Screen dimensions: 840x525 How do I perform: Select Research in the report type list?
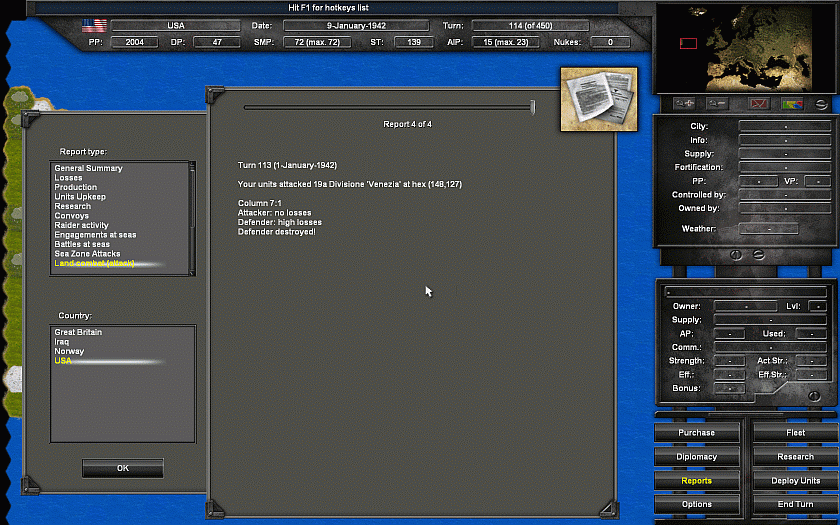pos(72,206)
